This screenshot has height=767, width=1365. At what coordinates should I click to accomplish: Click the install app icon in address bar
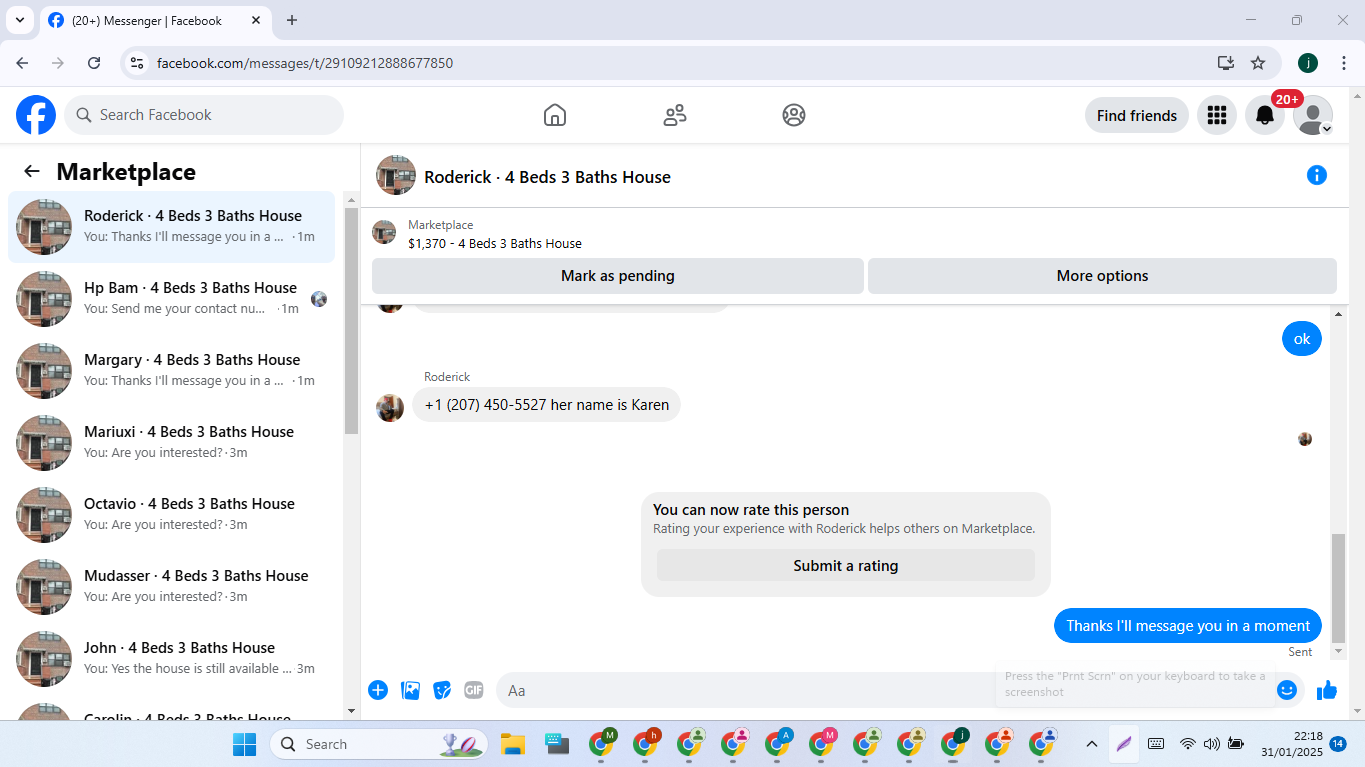pyautogui.click(x=1226, y=63)
